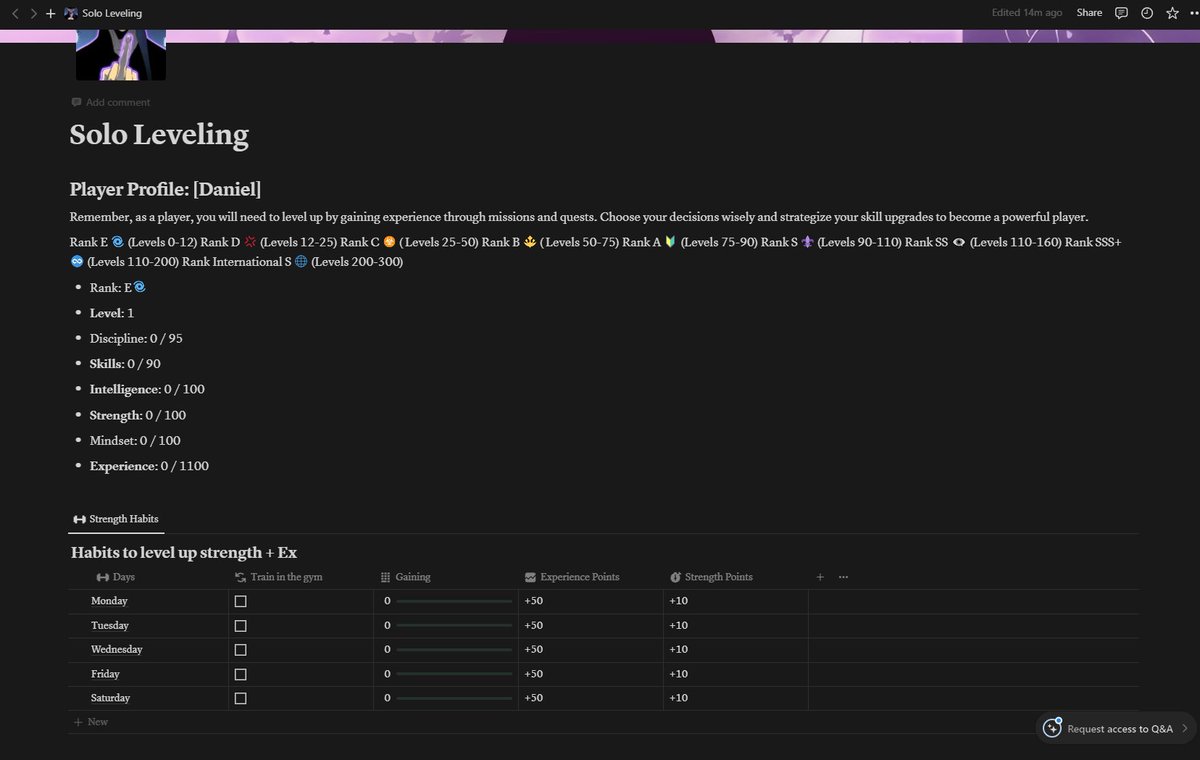Click Add comment above the title
Viewport: 1200px width, 760px height.
coord(111,102)
